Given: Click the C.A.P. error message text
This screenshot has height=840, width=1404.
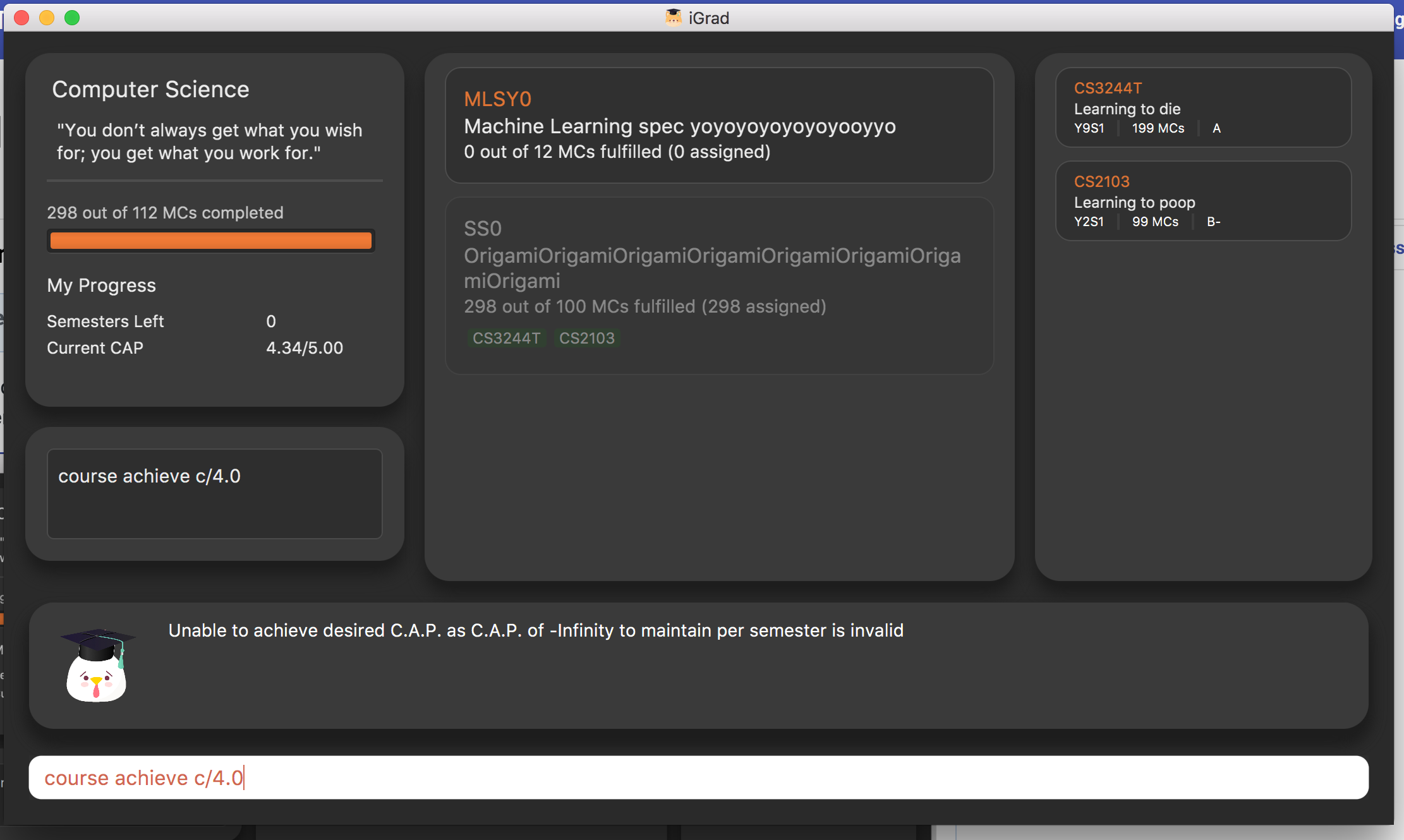Looking at the screenshot, I should point(536,630).
